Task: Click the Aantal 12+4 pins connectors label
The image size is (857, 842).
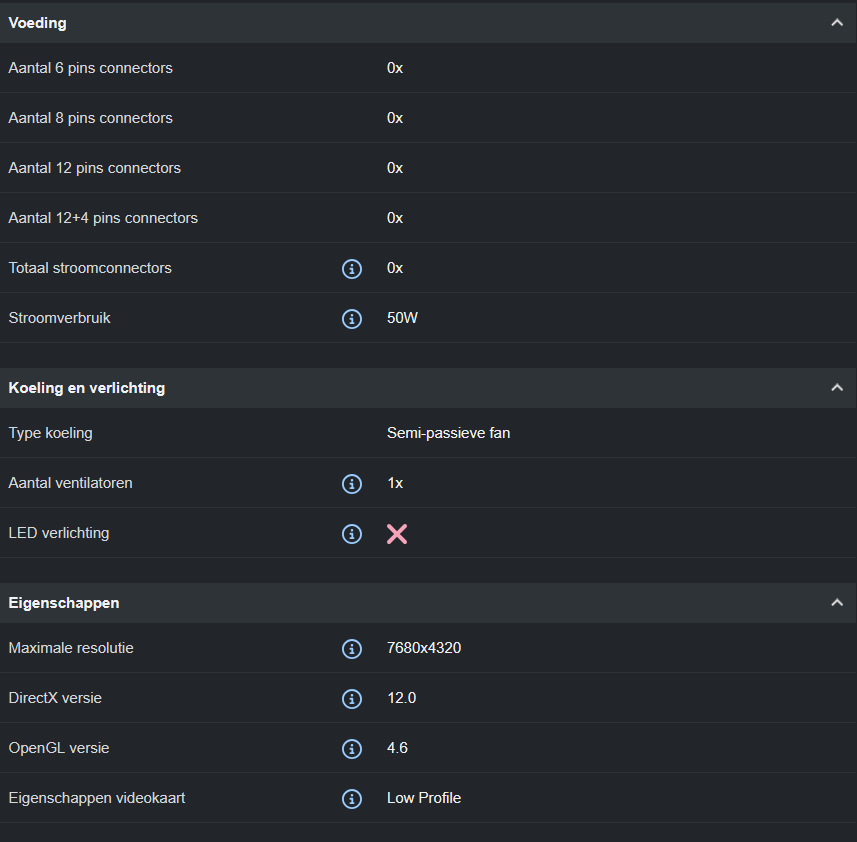Action: [x=103, y=218]
